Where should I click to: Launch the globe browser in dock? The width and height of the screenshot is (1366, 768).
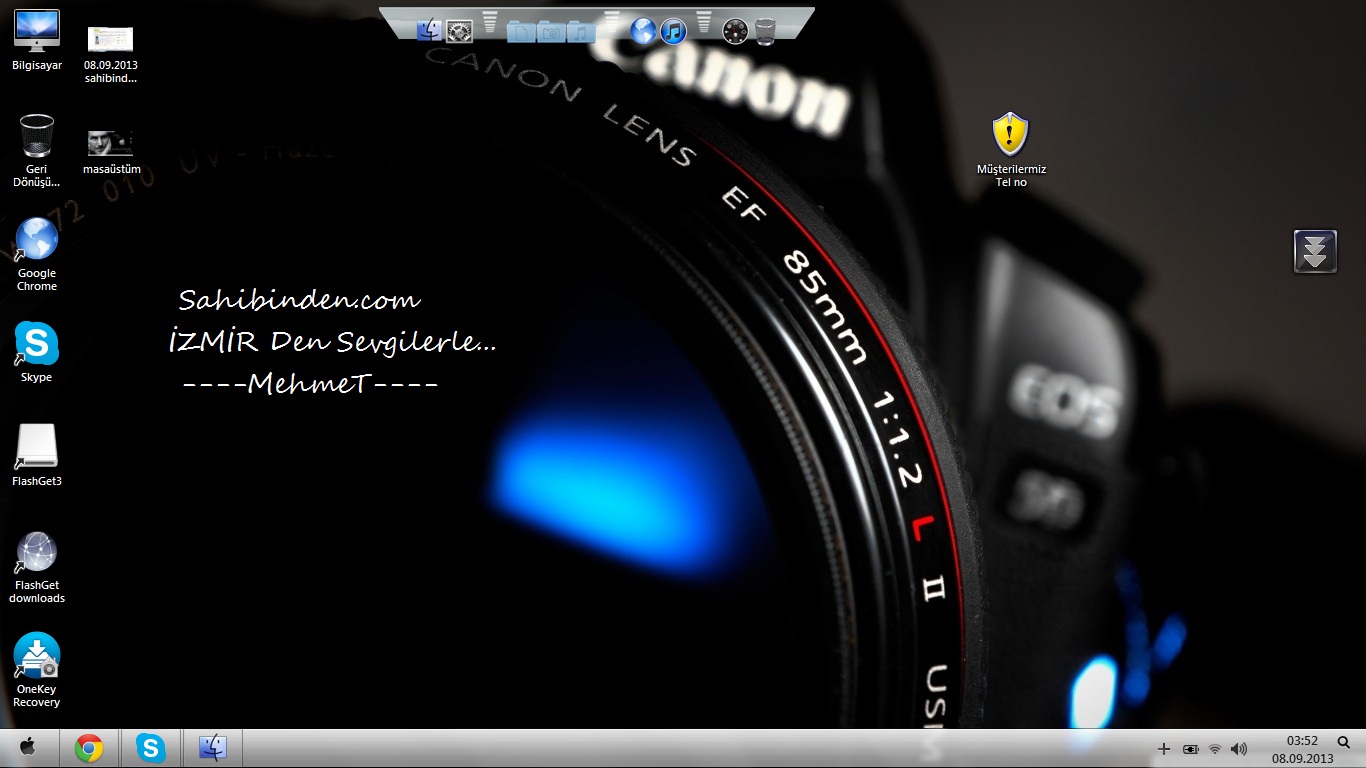[x=643, y=31]
